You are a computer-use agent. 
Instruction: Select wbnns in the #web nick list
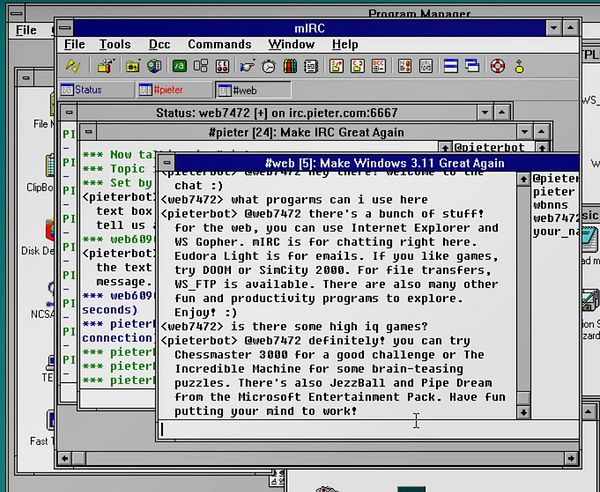pos(550,205)
